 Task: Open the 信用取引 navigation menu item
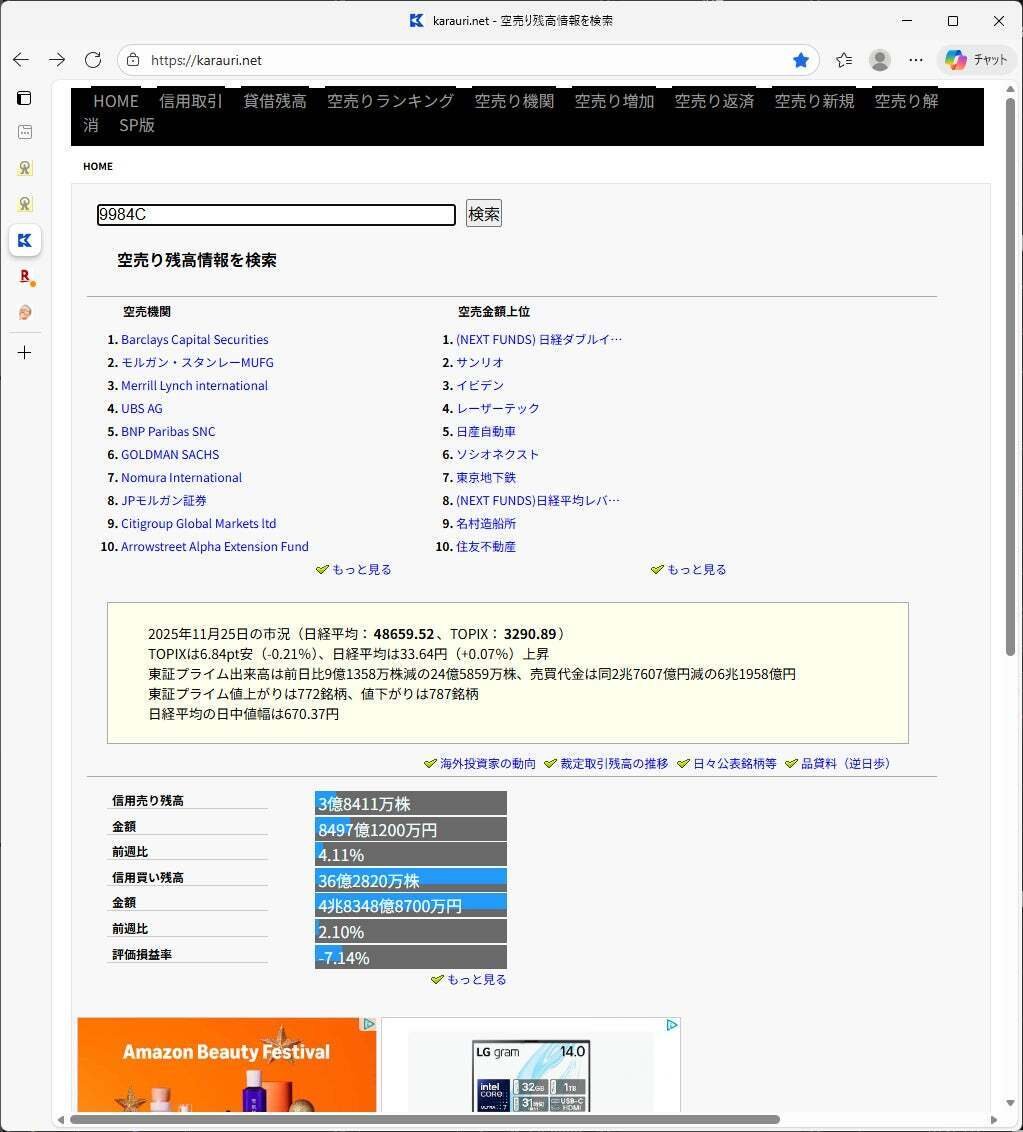tap(190, 101)
